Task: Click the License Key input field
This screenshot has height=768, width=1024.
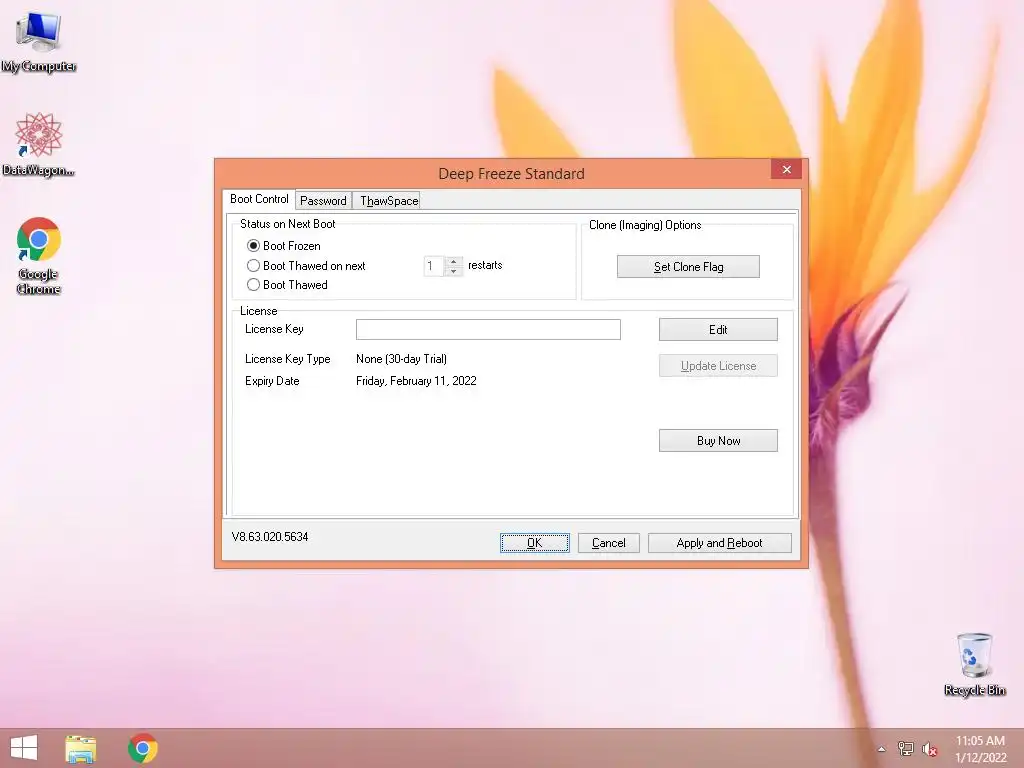Action: (x=488, y=329)
